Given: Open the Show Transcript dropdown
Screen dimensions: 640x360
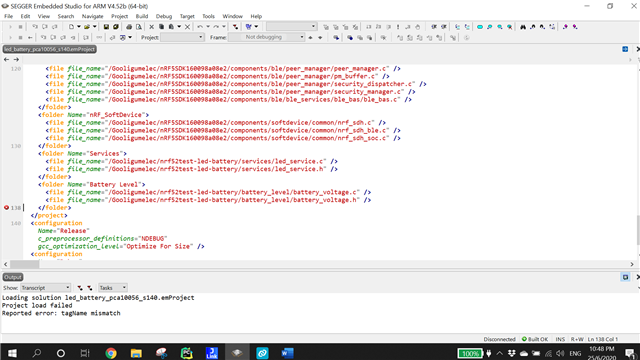Looking at the screenshot, I should coord(46,288).
